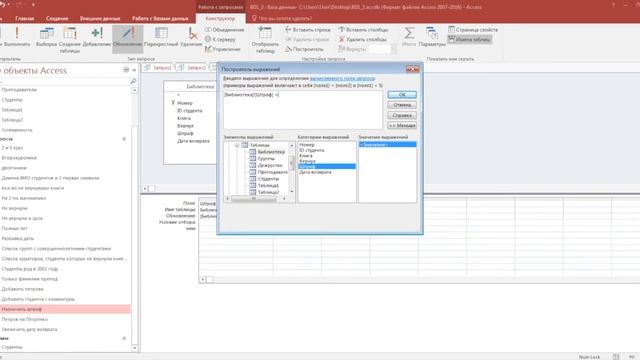The height and width of the screenshot is (360, 640).
Task: Collapse the bottom group above Студенты
Action: tap(124, 338)
